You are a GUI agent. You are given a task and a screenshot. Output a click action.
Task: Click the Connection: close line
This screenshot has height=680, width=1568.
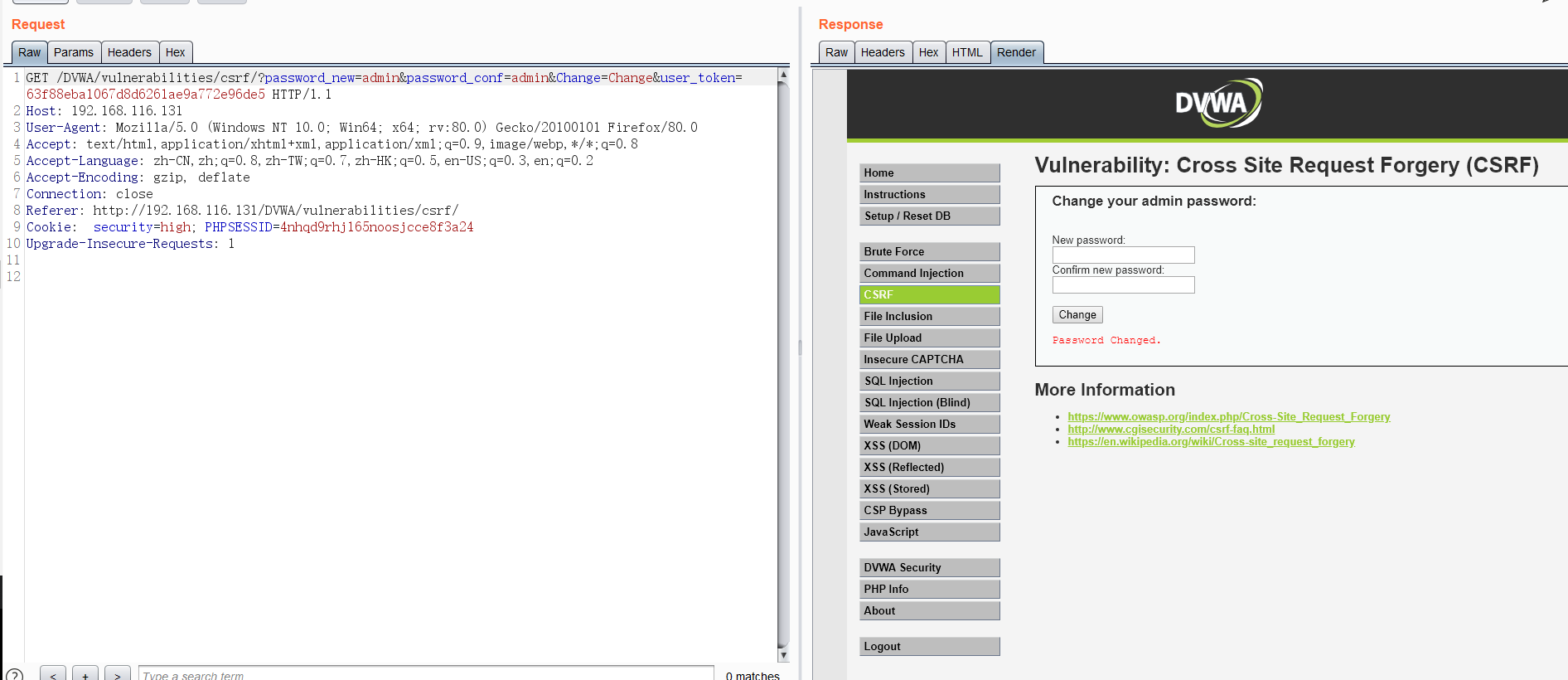point(90,194)
